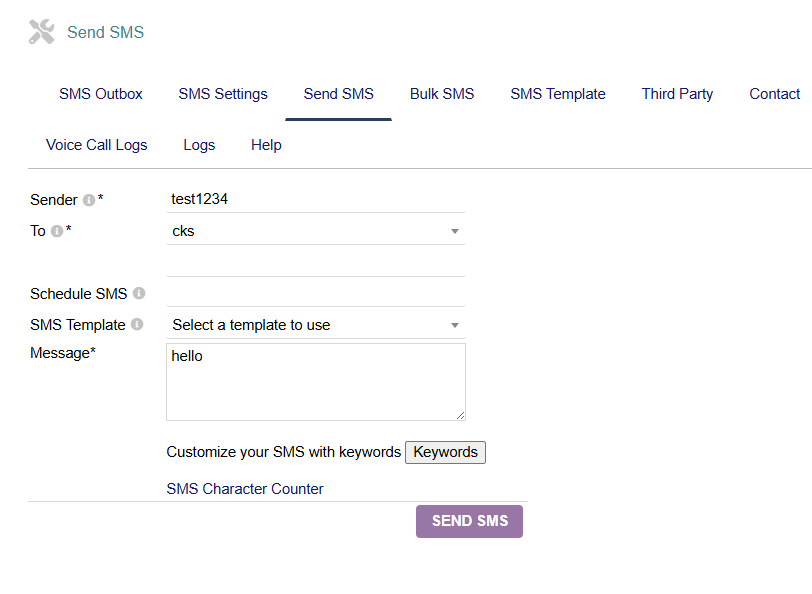Viewport: 812px width, 594px height.
Task: Click the info icon next to Sender
Action: pos(89,200)
